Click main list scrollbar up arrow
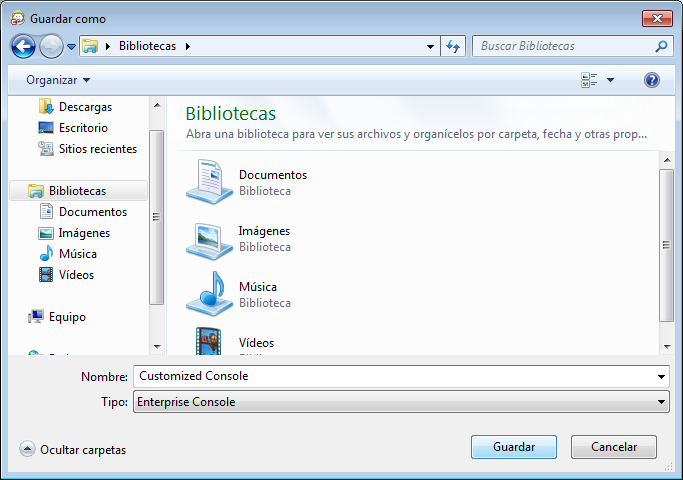Image resolution: width=683 pixels, height=480 pixels. coord(667,160)
